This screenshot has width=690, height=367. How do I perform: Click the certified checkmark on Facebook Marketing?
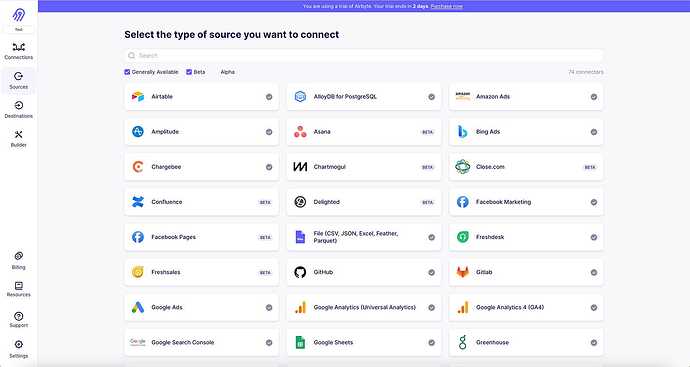[594, 202]
